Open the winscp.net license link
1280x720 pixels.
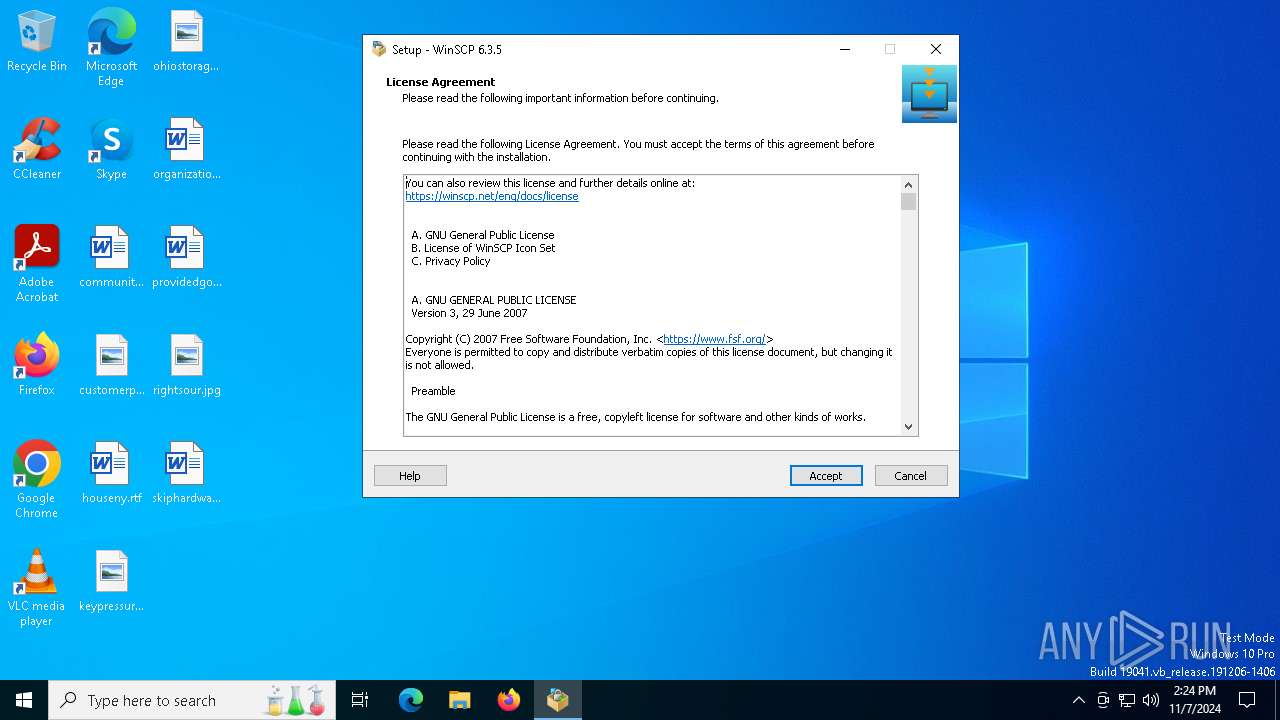[x=492, y=196]
